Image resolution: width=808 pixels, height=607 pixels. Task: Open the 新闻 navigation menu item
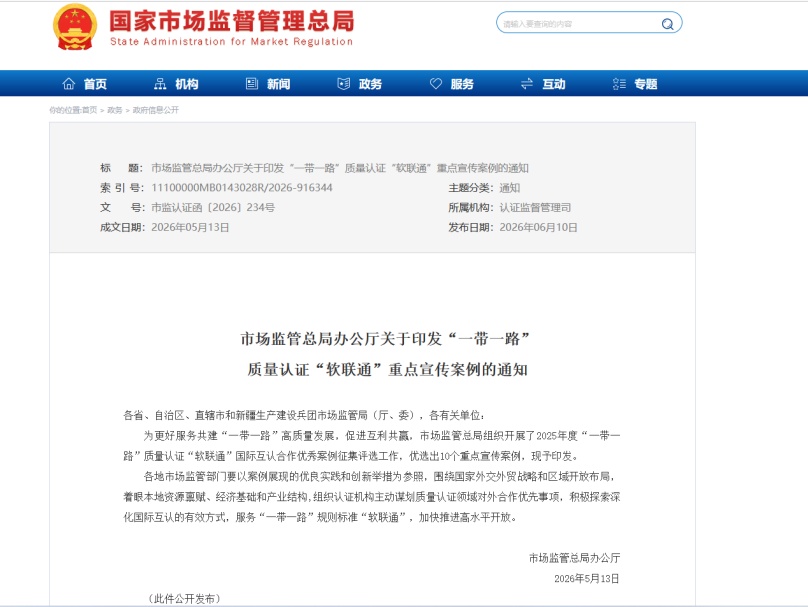(278, 84)
